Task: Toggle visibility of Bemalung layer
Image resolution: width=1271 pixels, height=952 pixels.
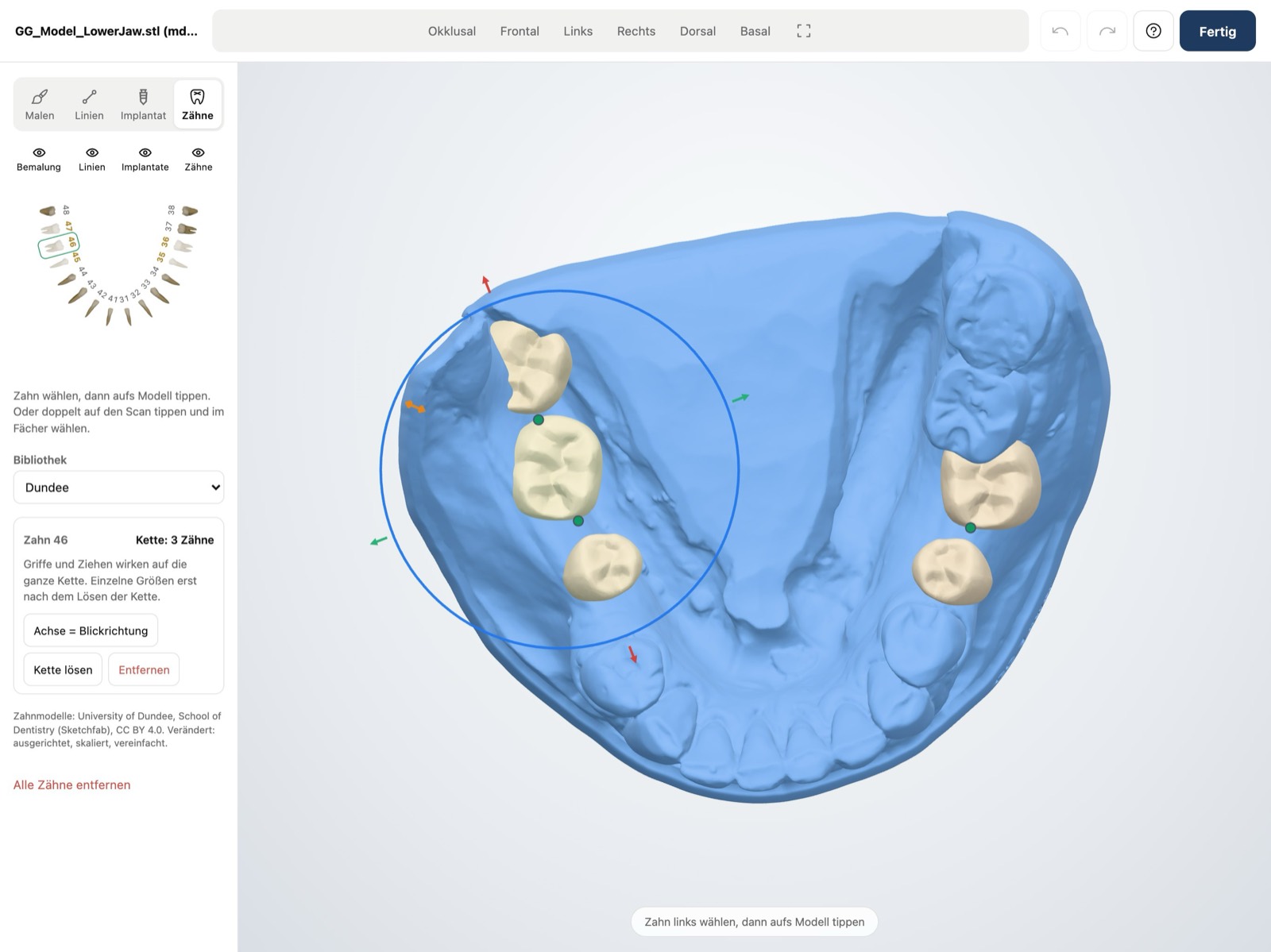Action: (x=39, y=159)
